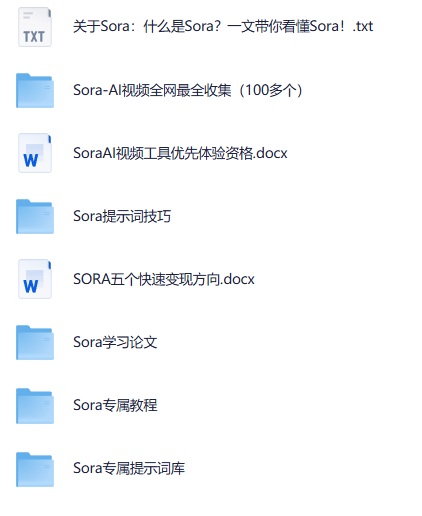
Task: Open the Sora提示词技巧 folder icon
Action: coord(35,216)
